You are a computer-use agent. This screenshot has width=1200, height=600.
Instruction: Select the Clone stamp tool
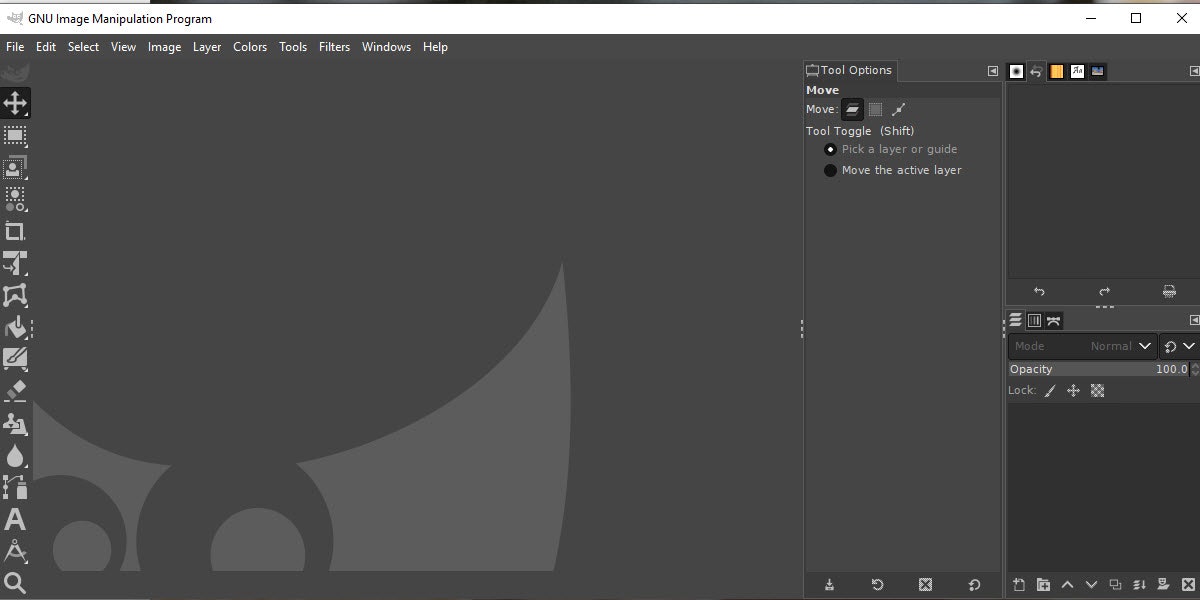click(x=15, y=423)
